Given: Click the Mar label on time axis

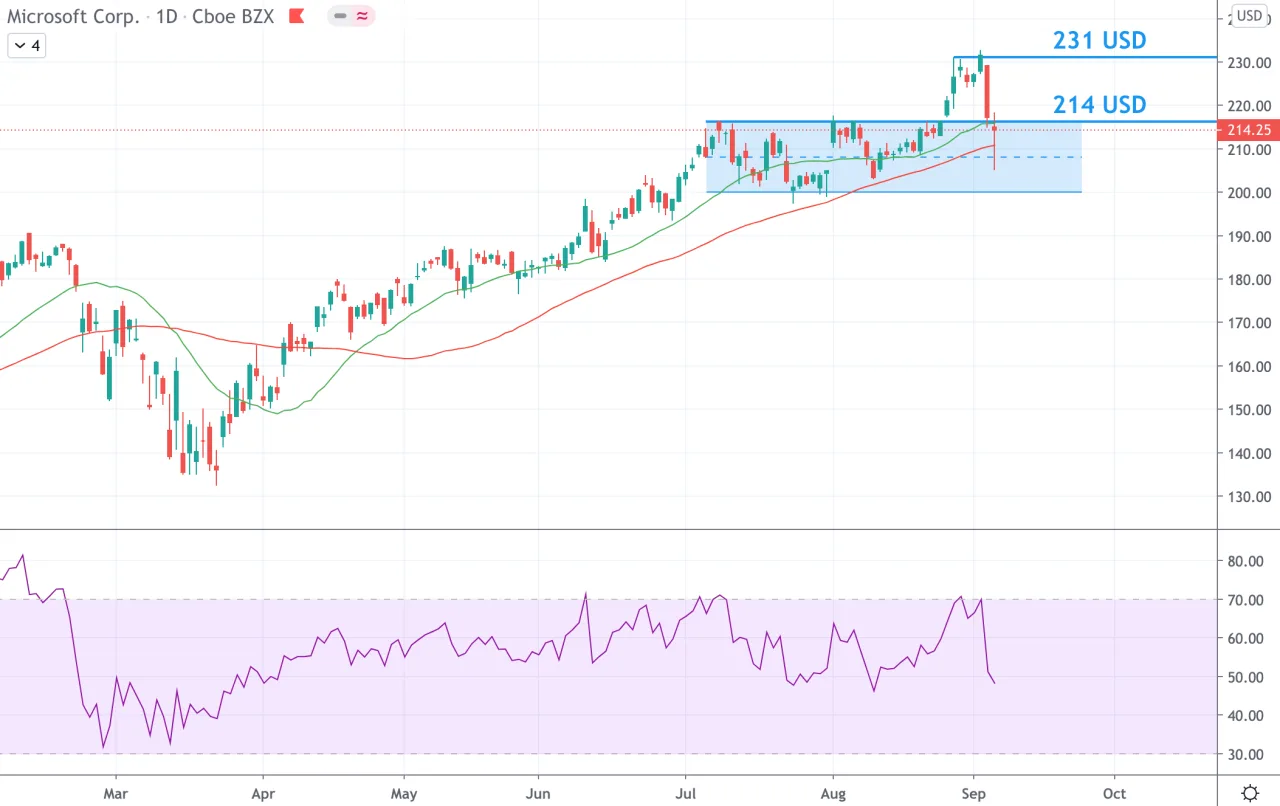Looking at the screenshot, I should pos(116,794).
